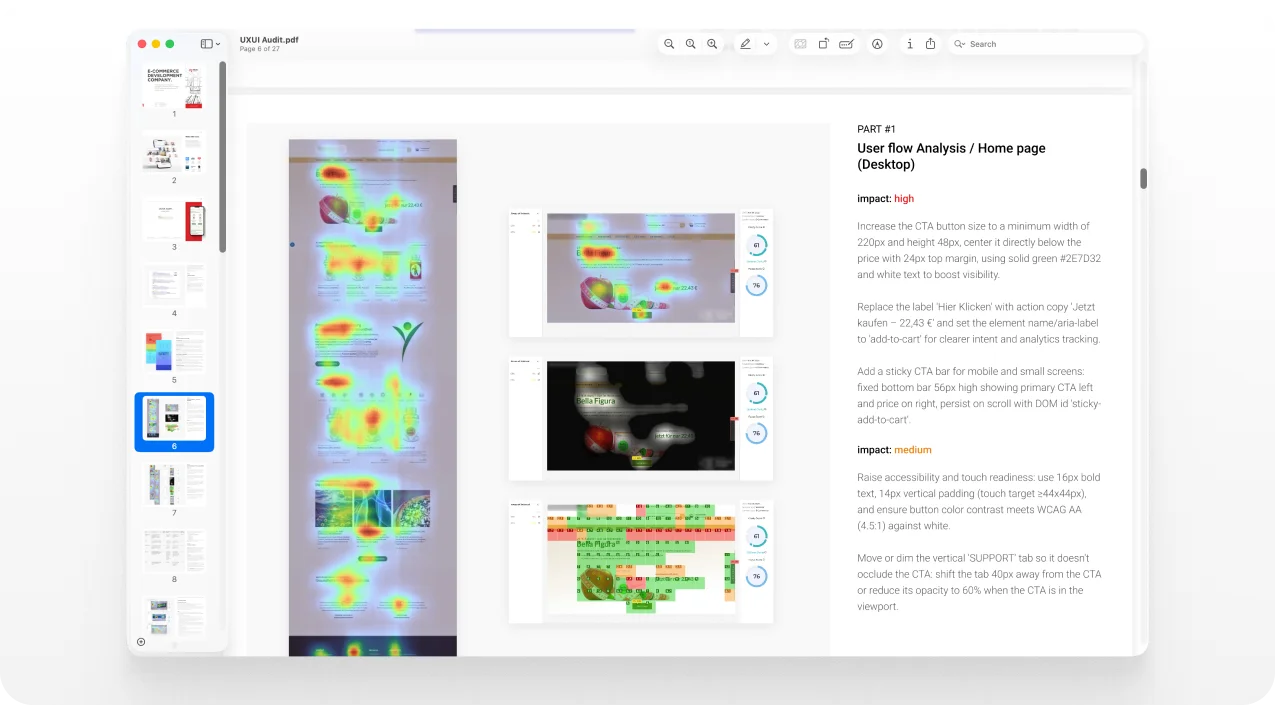The width and height of the screenshot is (1275, 705).
Task: Open the sidebar view options chevron
Action: tap(218, 44)
